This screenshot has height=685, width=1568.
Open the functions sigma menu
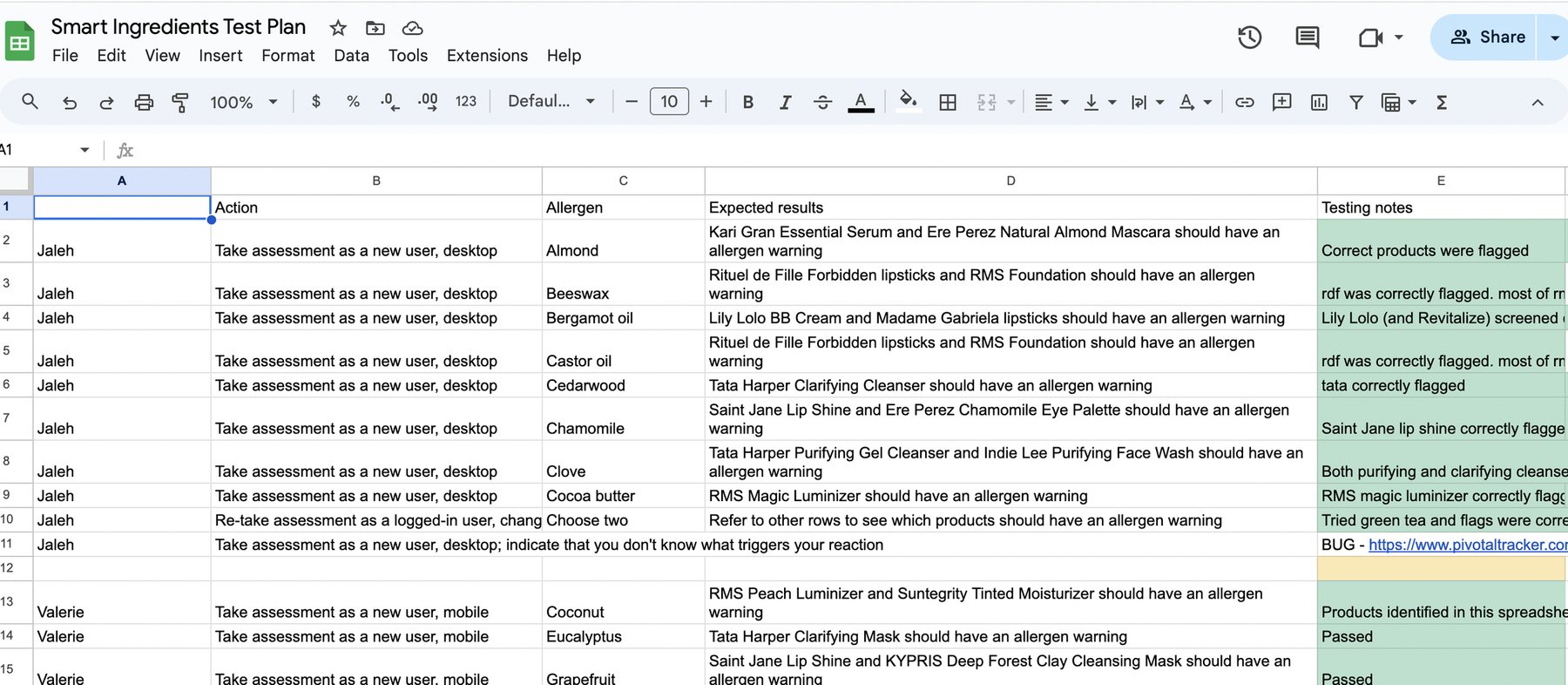click(x=1442, y=102)
